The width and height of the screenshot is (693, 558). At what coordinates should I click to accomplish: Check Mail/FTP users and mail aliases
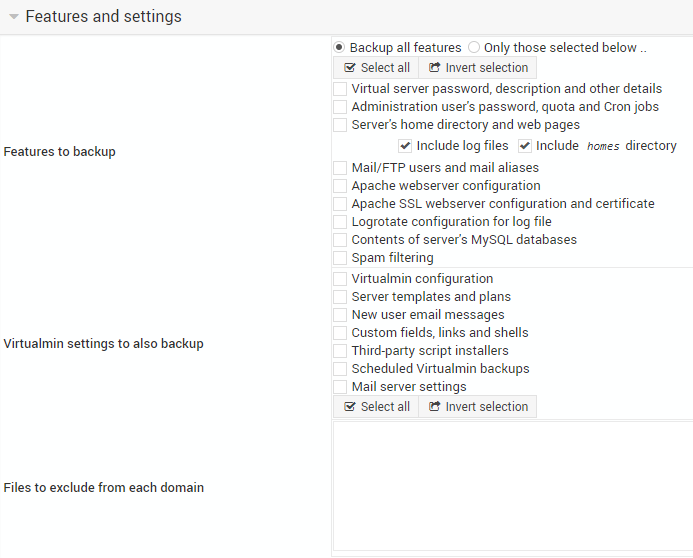340,168
